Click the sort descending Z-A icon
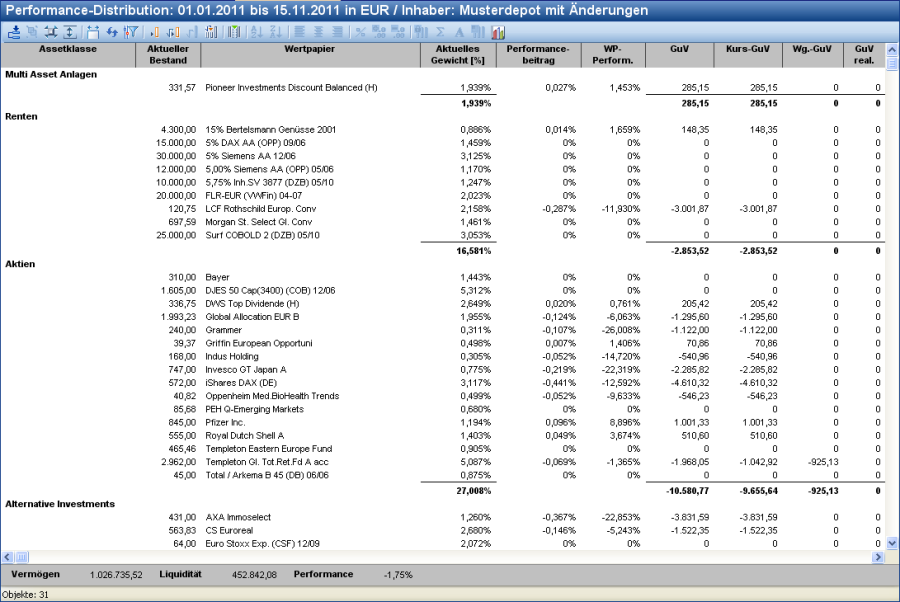900x602 pixels. (x=276, y=31)
